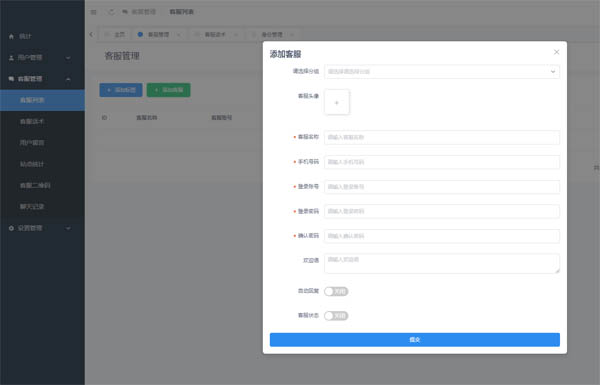The width and height of the screenshot is (600, 385).
Task: Close the last tab in the strip
Action: point(292,34)
